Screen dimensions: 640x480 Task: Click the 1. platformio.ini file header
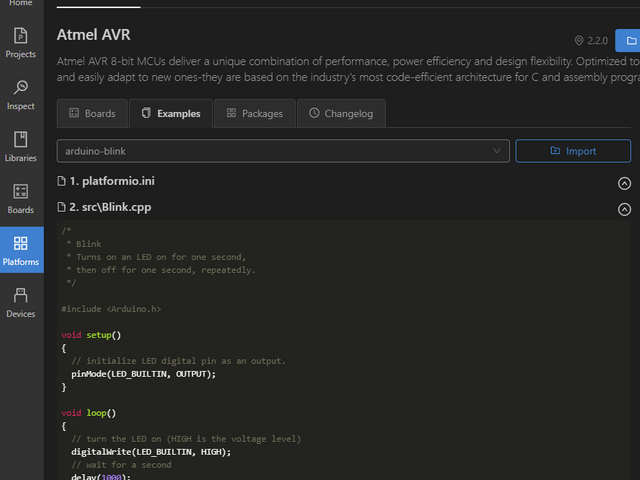(x=112, y=182)
